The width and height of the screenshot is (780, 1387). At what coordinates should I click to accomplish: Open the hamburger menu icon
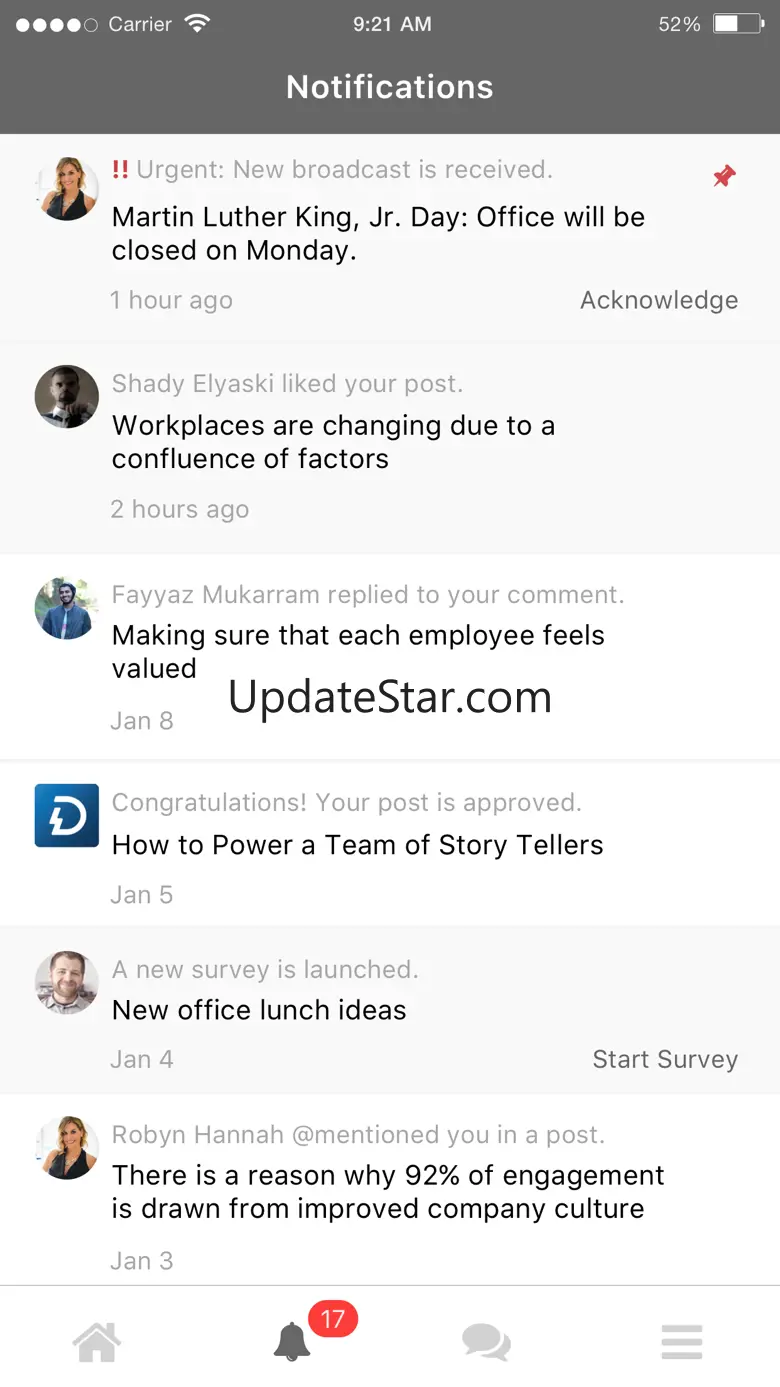coord(682,1341)
